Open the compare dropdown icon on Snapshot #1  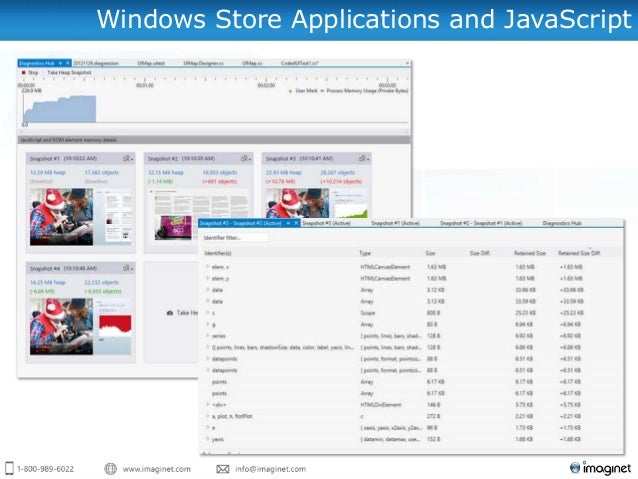point(128,159)
